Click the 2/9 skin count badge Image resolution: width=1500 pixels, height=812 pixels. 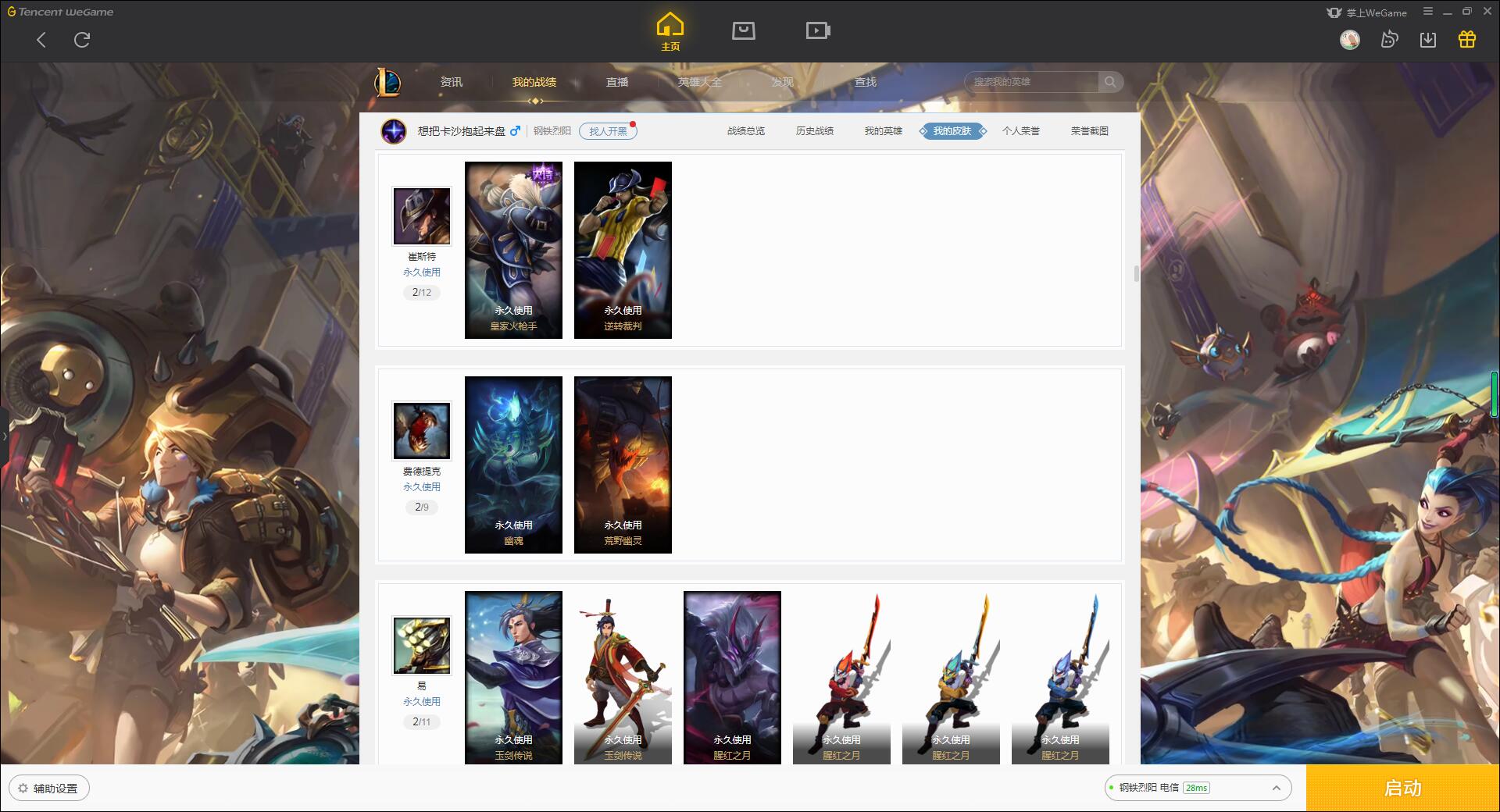[422, 507]
